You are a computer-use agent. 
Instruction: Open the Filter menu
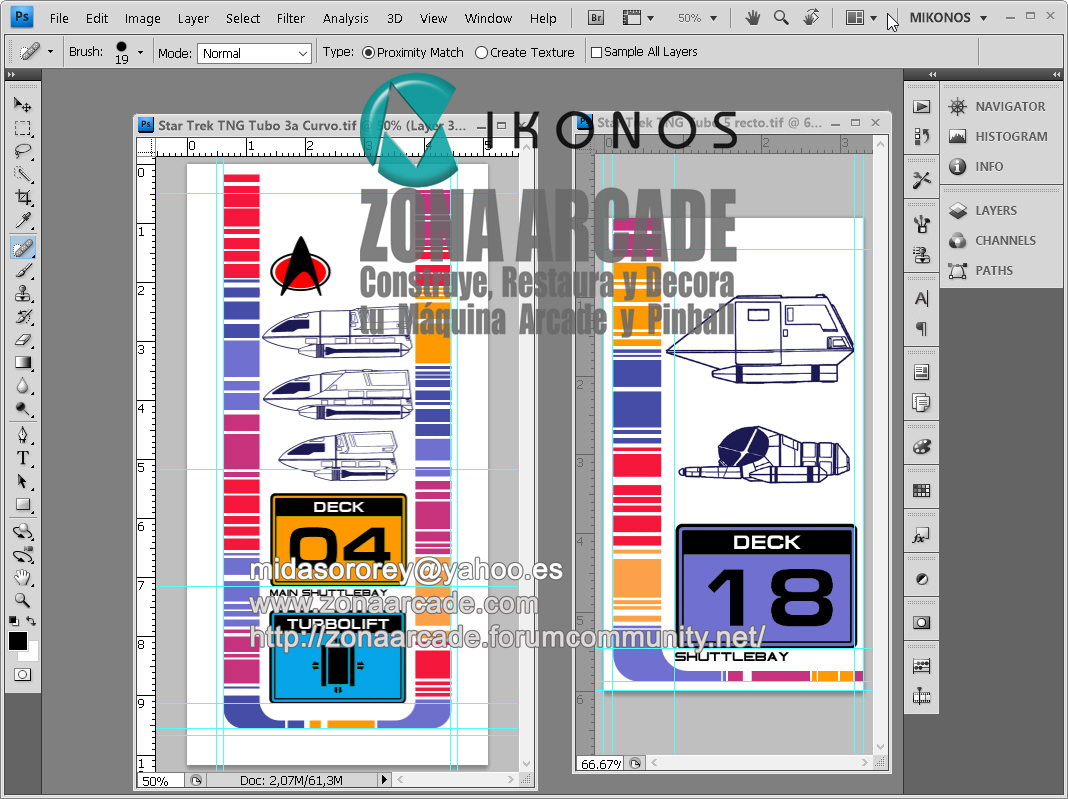coord(291,18)
